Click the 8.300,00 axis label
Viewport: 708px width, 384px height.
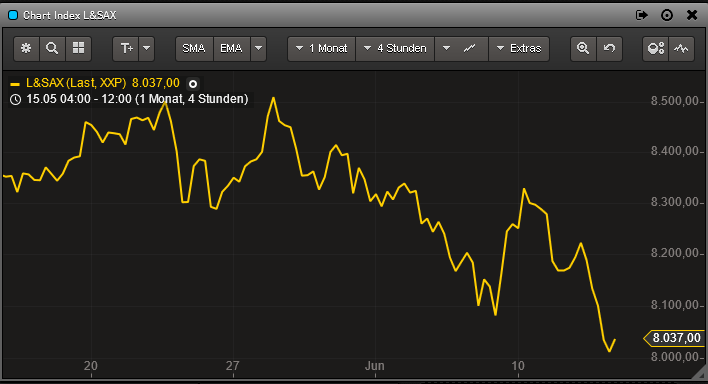coord(675,202)
